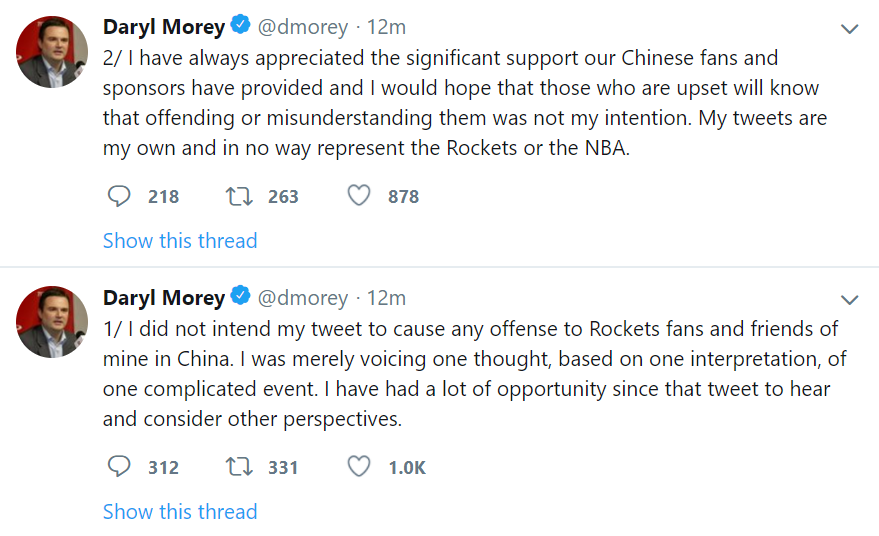Retweet the 1/ tweet with 331 retweets
The width and height of the screenshot is (879, 536).
pos(239,466)
